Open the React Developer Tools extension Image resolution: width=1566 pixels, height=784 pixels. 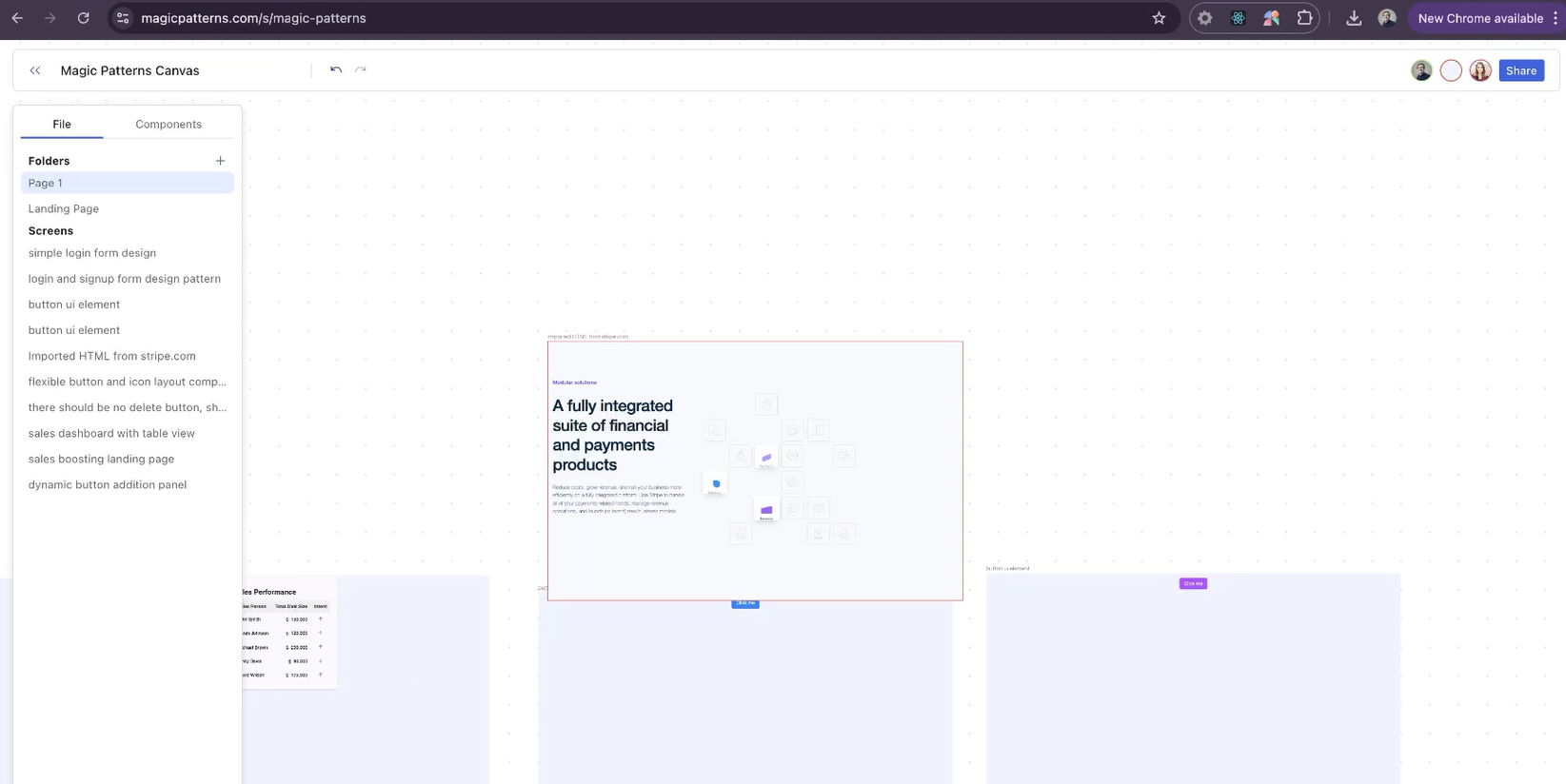coord(1238,18)
